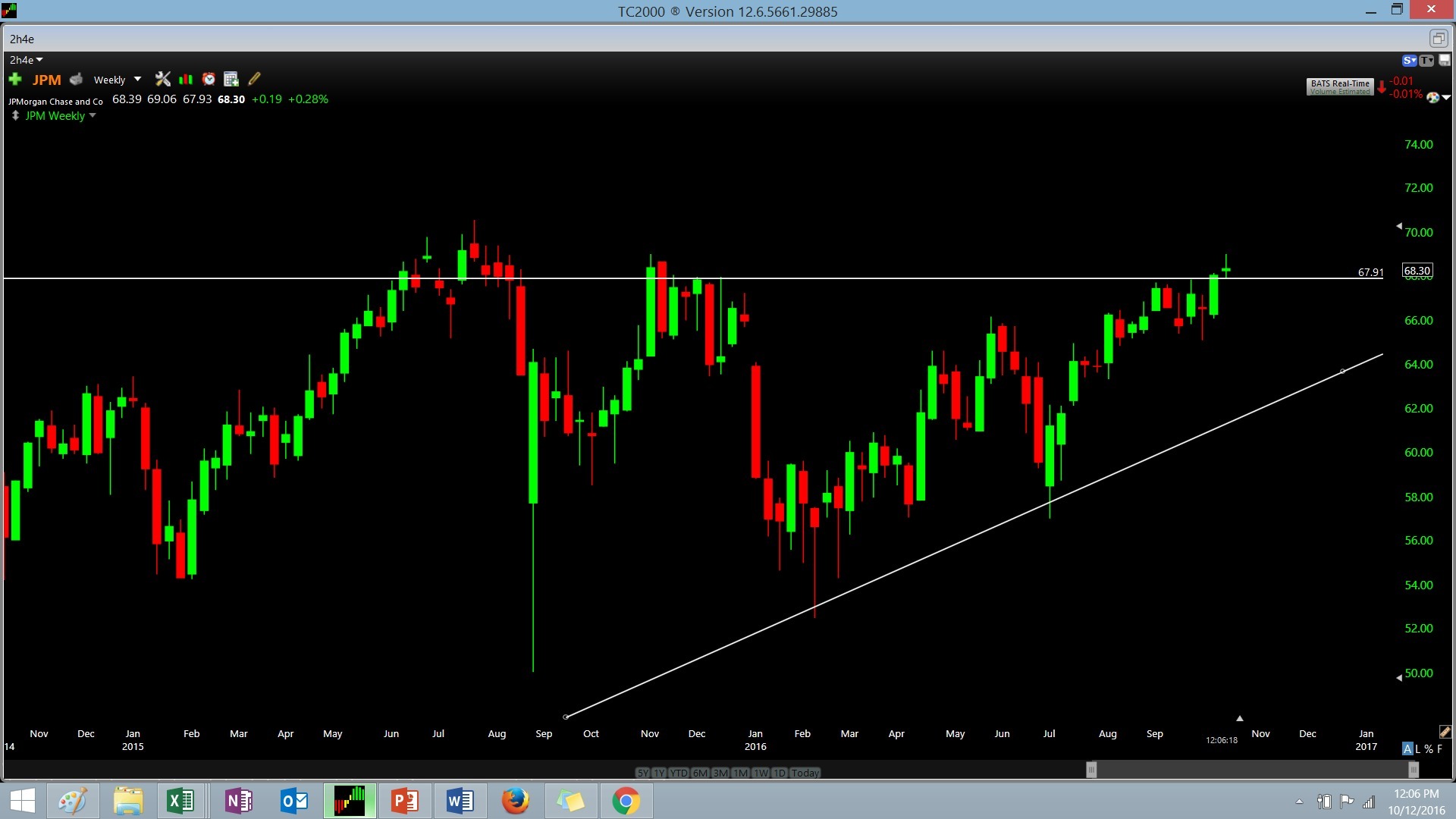Open the color palette icon
Viewport: 1456px width, 819px height.
1432,98
